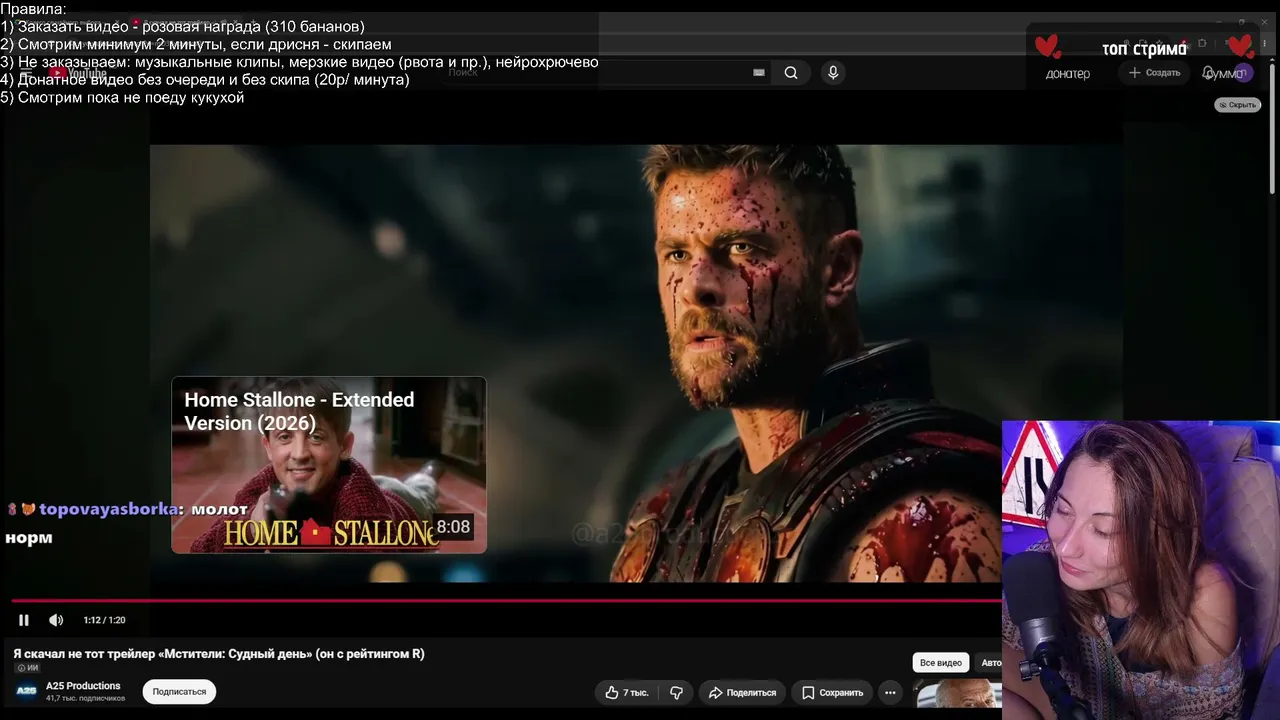
Task: Go to YouTube home via the logo
Action: [x=80, y=73]
